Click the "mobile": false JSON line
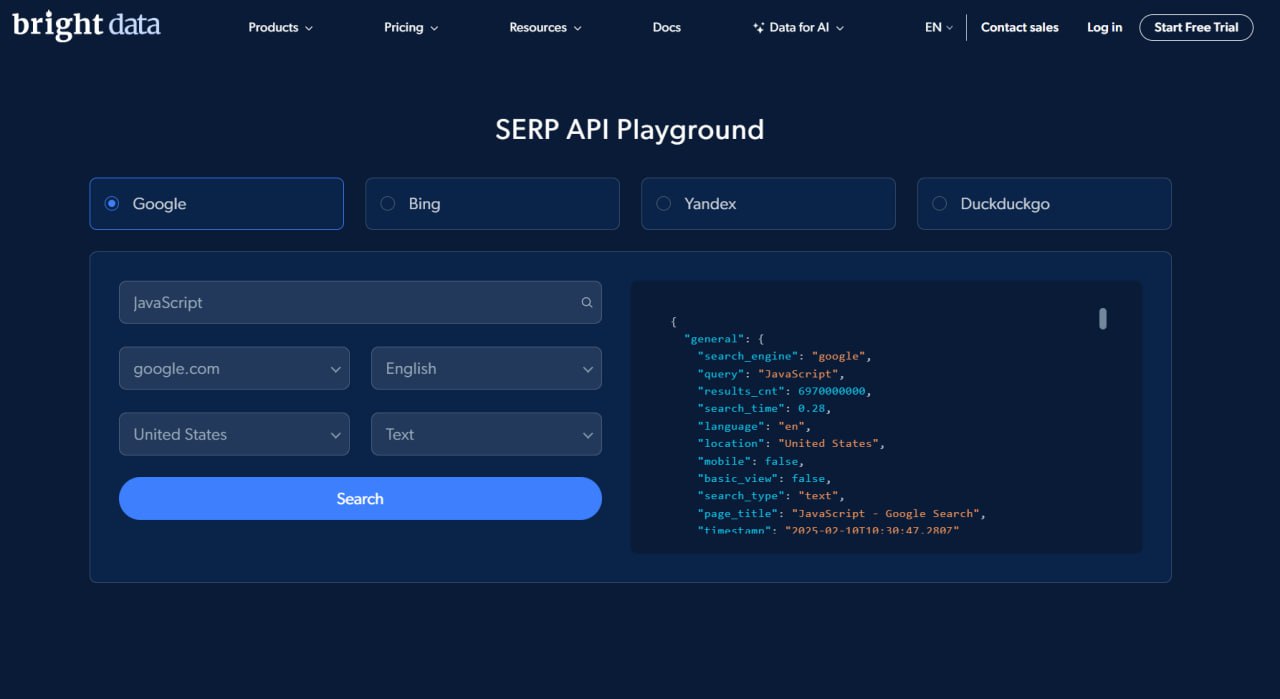 coord(750,461)
